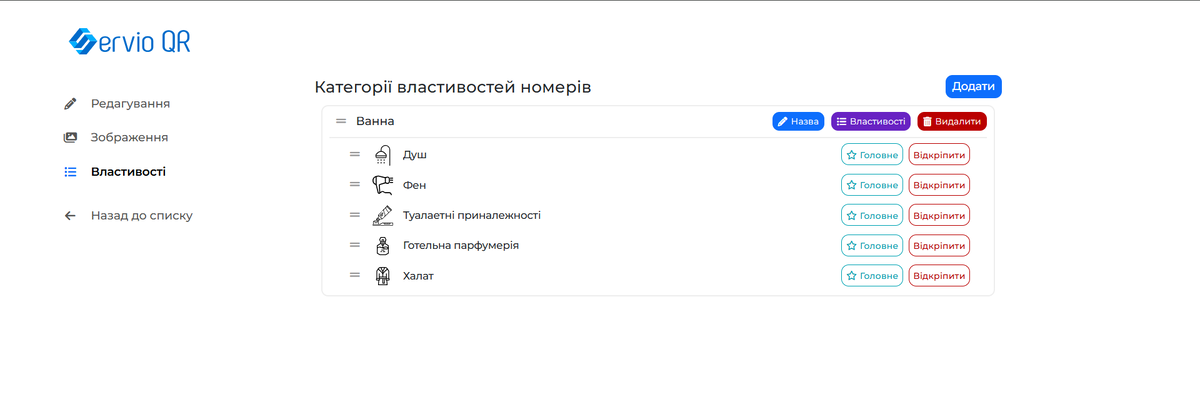Mark Фен as Головне

[x=871, y=185]
